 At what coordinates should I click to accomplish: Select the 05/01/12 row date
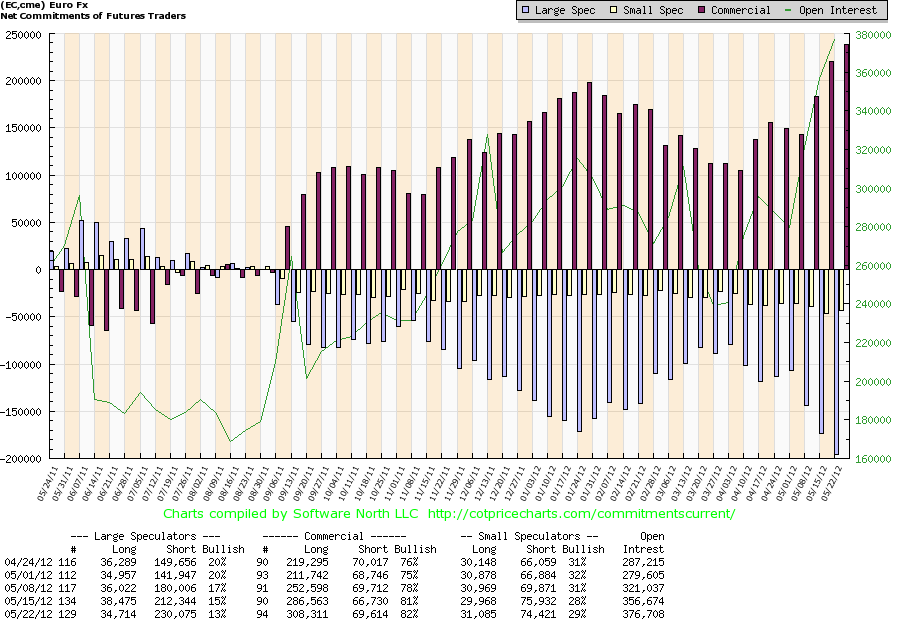[x=28, y=575]
